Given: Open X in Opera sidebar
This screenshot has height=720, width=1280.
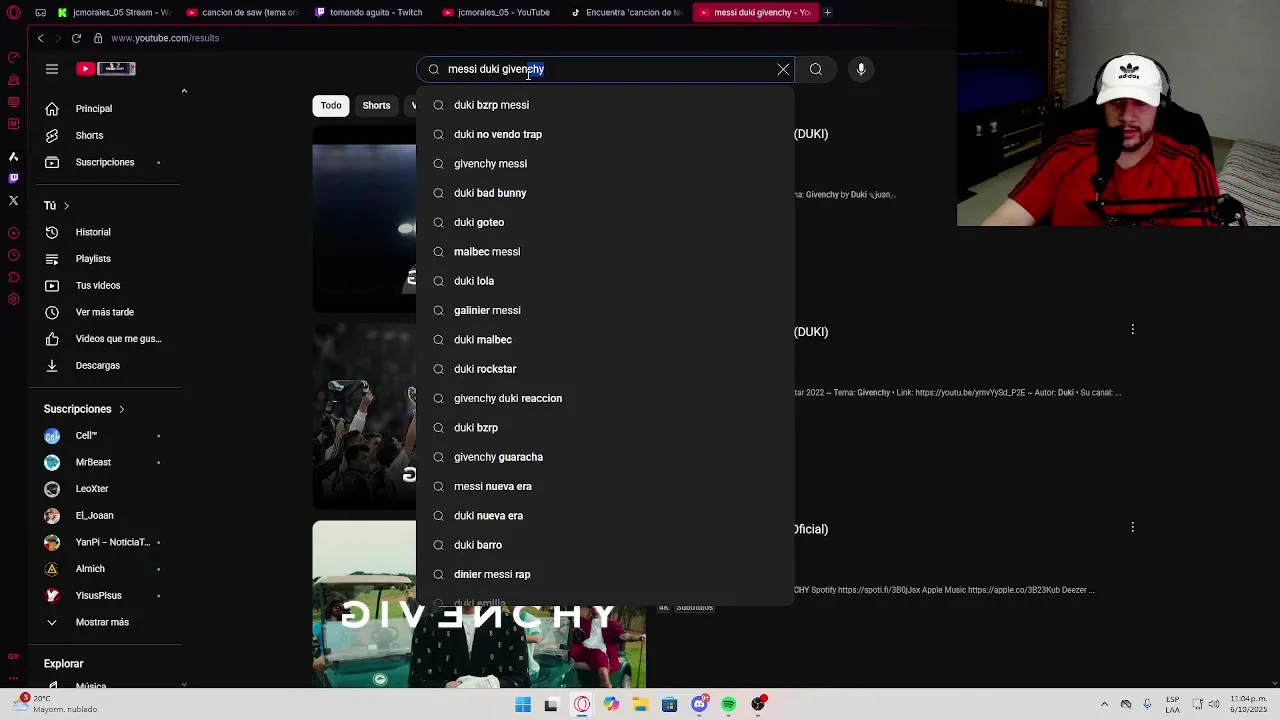Looking at the screenshot, I should click(13, 200).
